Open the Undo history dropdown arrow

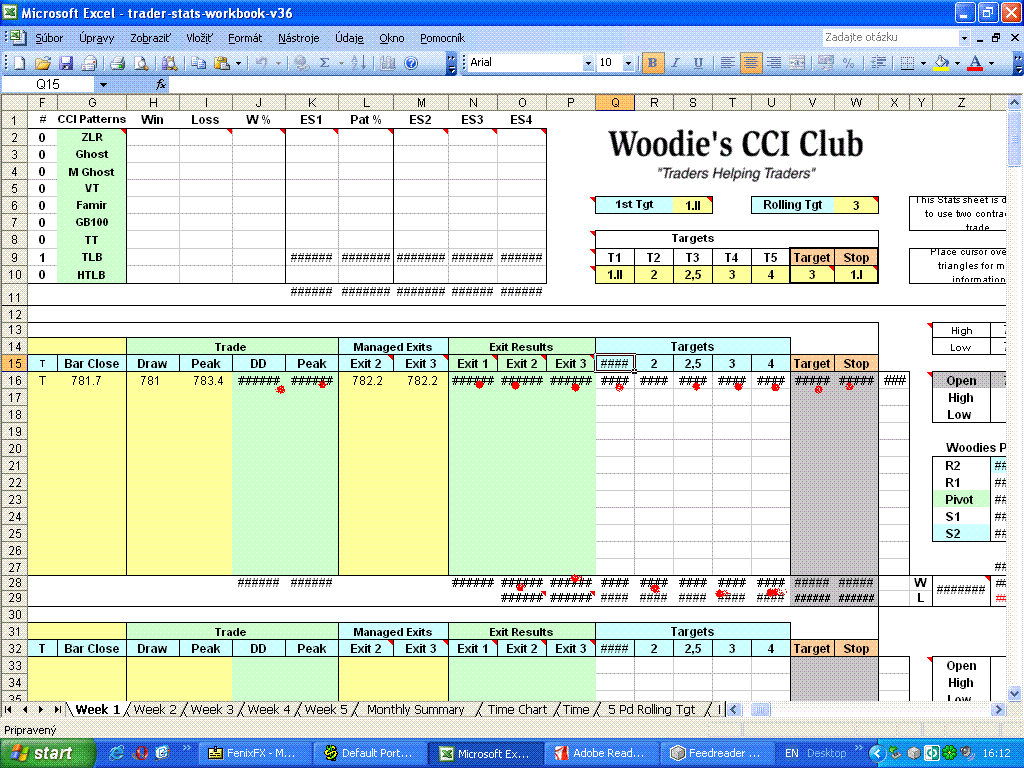point(278,63)
